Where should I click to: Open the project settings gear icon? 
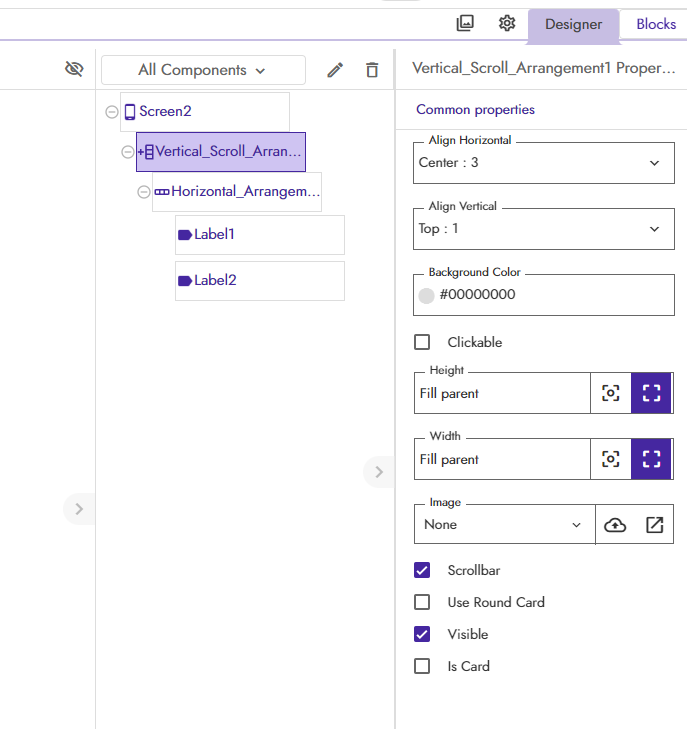tap(507, 23)
